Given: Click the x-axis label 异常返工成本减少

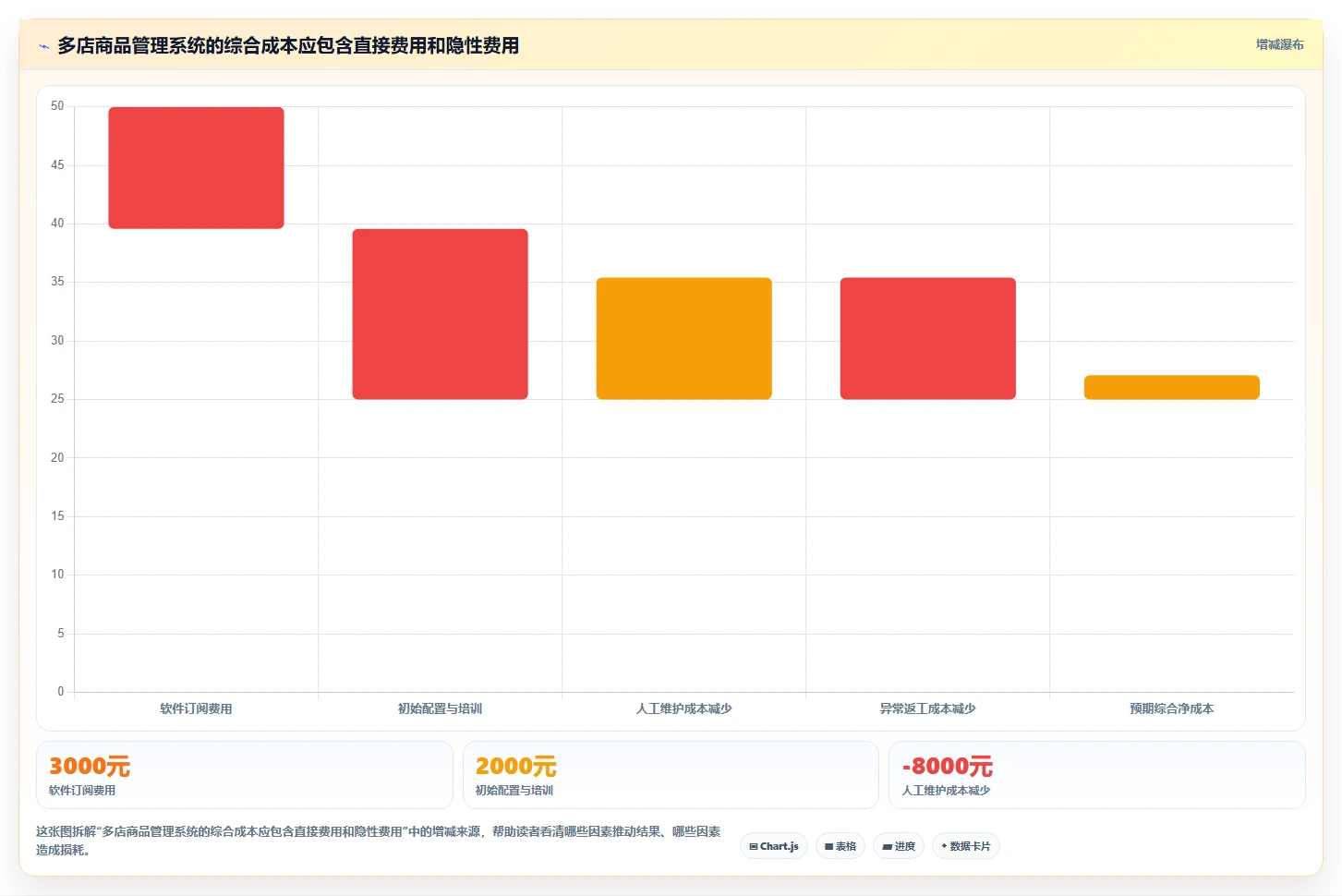Looking at the screenshot, I should point(927,708).
